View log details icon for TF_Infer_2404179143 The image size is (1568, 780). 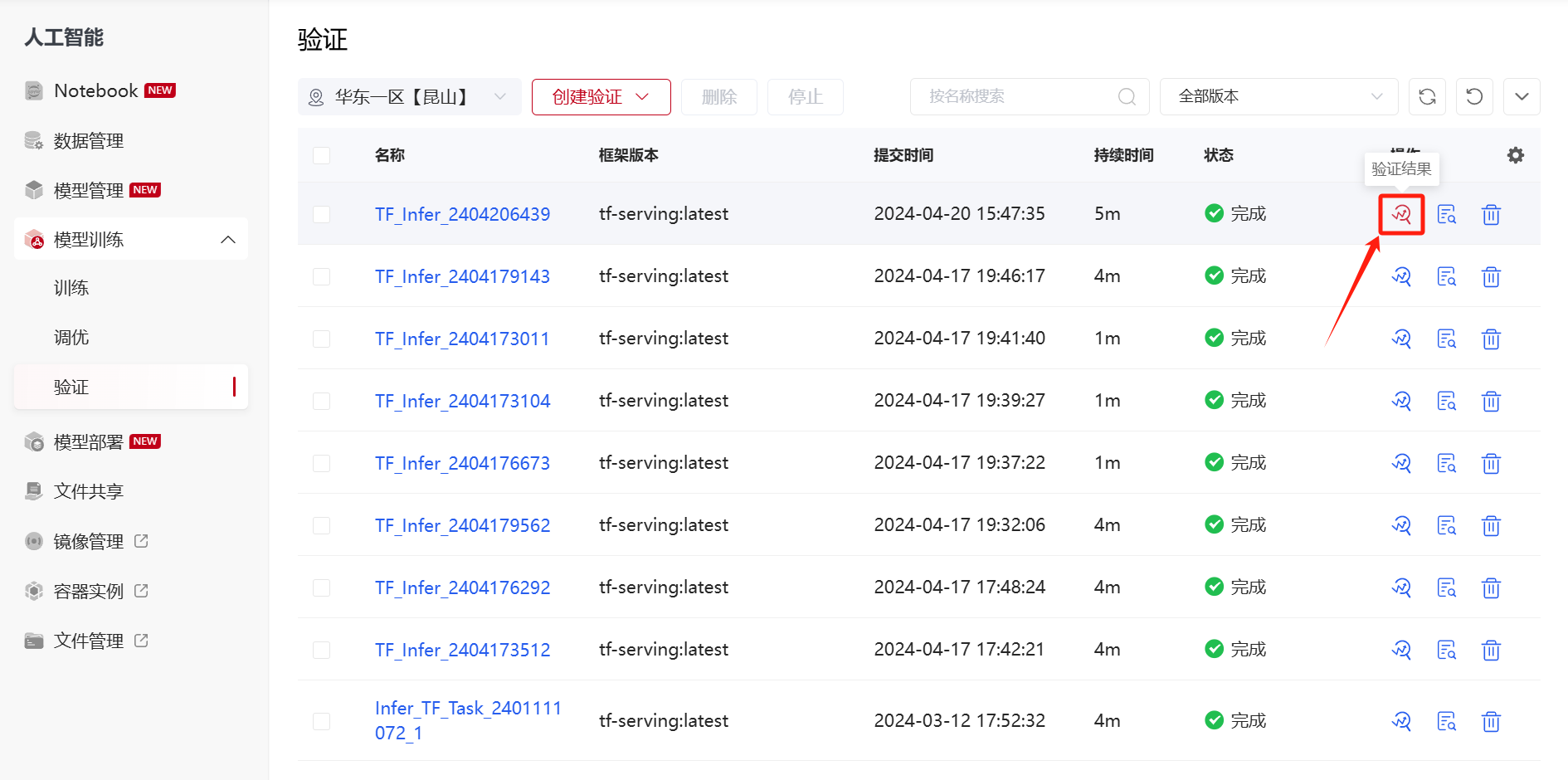[1446, 276]
